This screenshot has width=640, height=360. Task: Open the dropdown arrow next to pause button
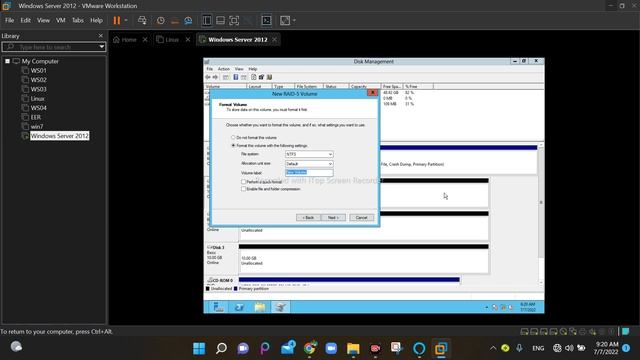126,20
